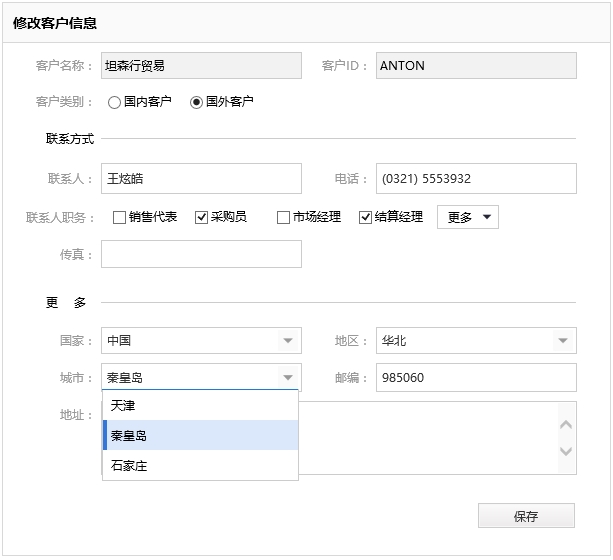The image size is (613, 560).
Task: Click the address box scroll up arrow
Action: pos(566,425)
